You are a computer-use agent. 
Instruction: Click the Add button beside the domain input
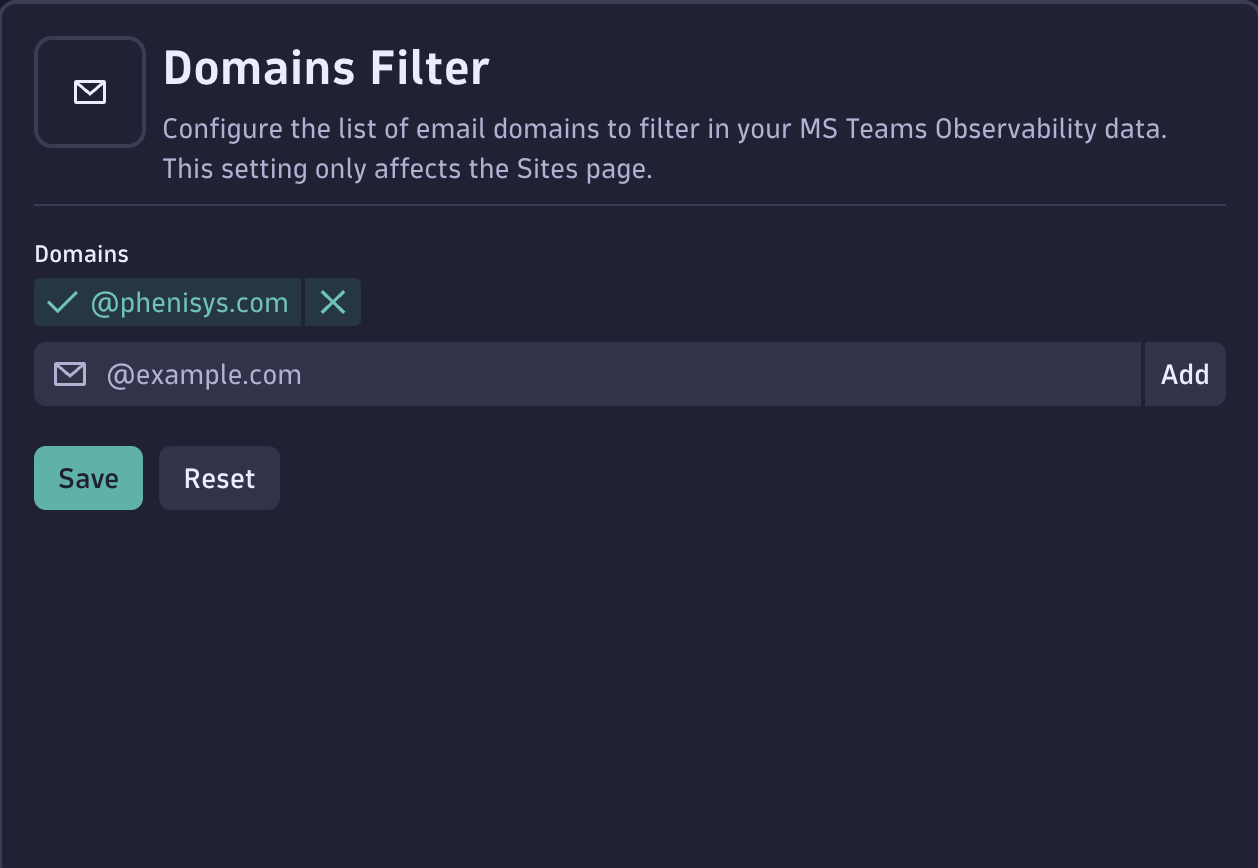click(x=1184, y=374)
